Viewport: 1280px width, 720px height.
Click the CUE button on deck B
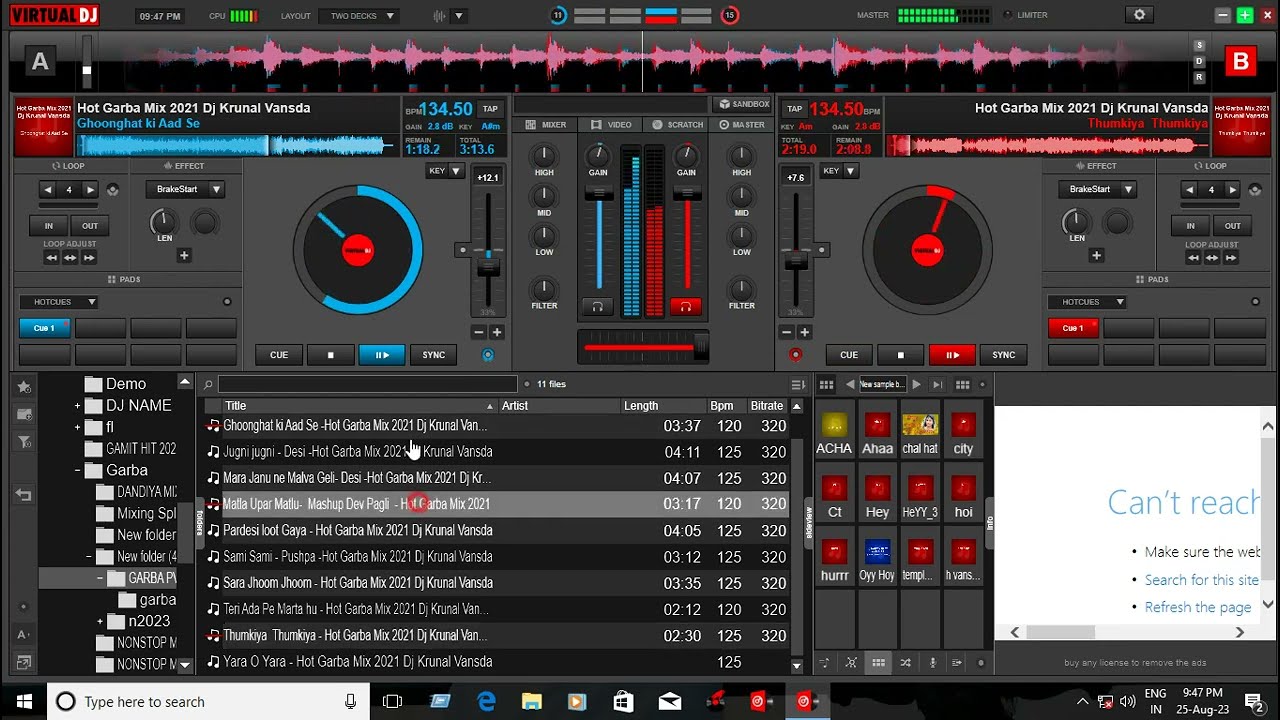click(x=849, y=354)
